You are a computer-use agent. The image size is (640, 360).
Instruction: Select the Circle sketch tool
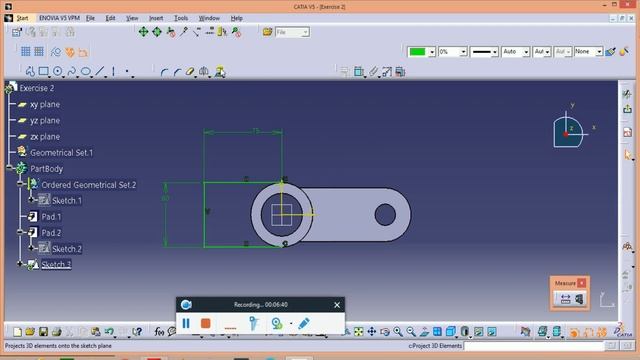(x=58, y=71)
